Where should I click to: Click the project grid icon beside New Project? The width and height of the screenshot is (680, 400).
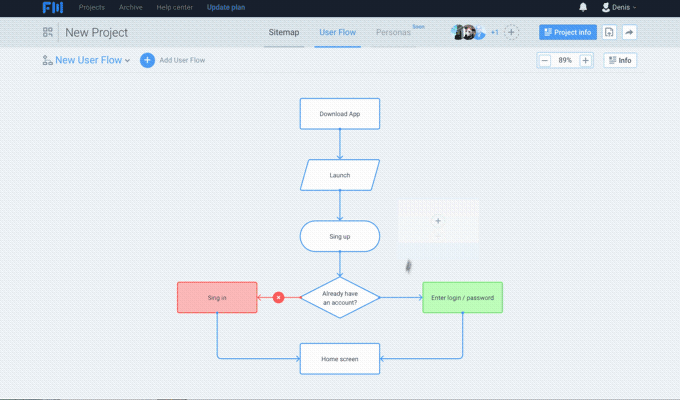pos(48,32)
